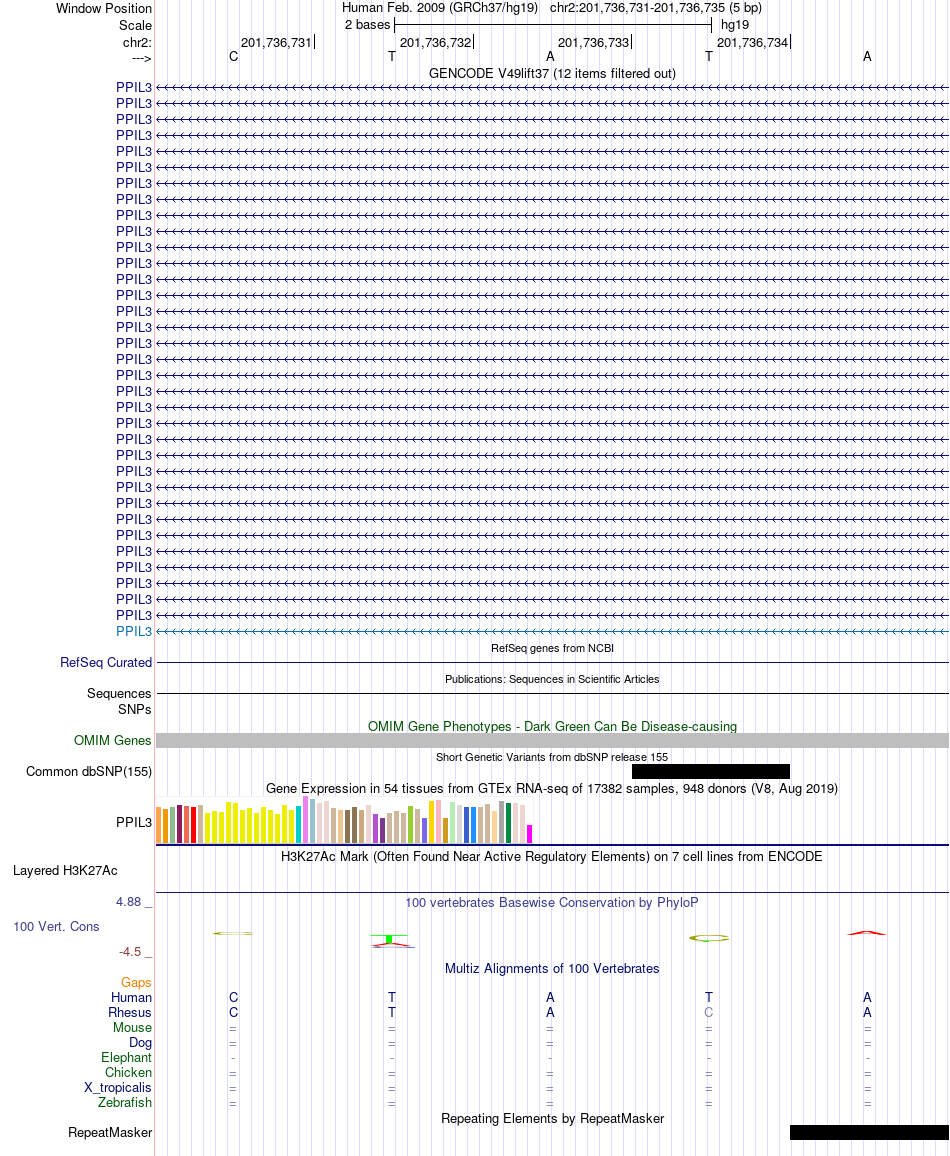Select the Zebrafish alignment row label

[x=125, y=1103]
